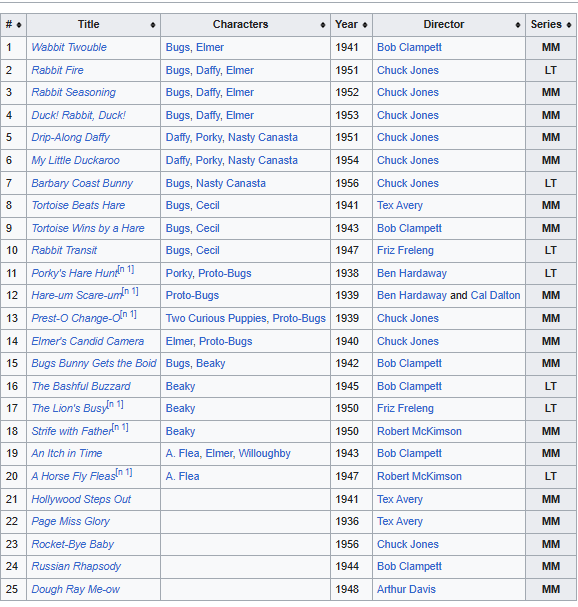This screenshot has width=578, height=607.
Task: Click the Year column sort icon
Action: pyautogui.click(x=365, y=25)
